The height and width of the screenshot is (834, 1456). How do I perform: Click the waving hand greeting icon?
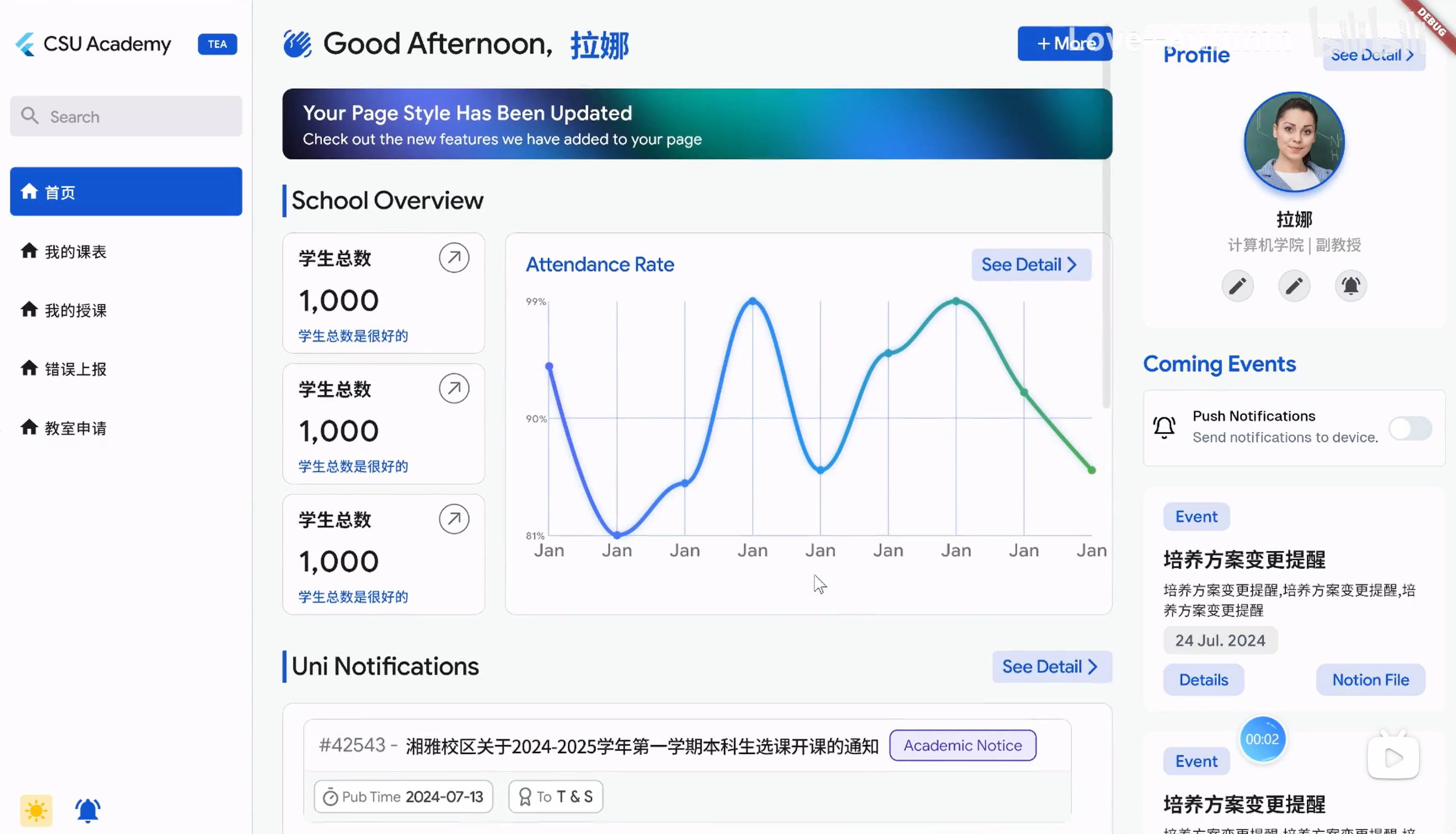297,44
